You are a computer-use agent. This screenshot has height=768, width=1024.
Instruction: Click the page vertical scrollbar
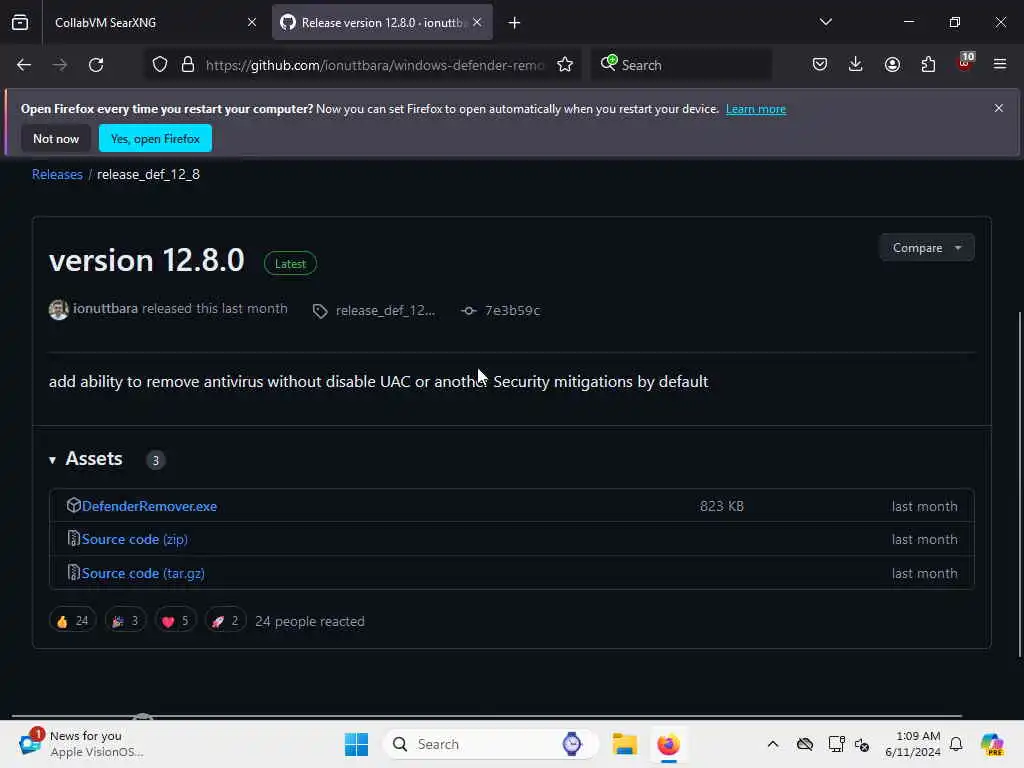point(1019,483)
